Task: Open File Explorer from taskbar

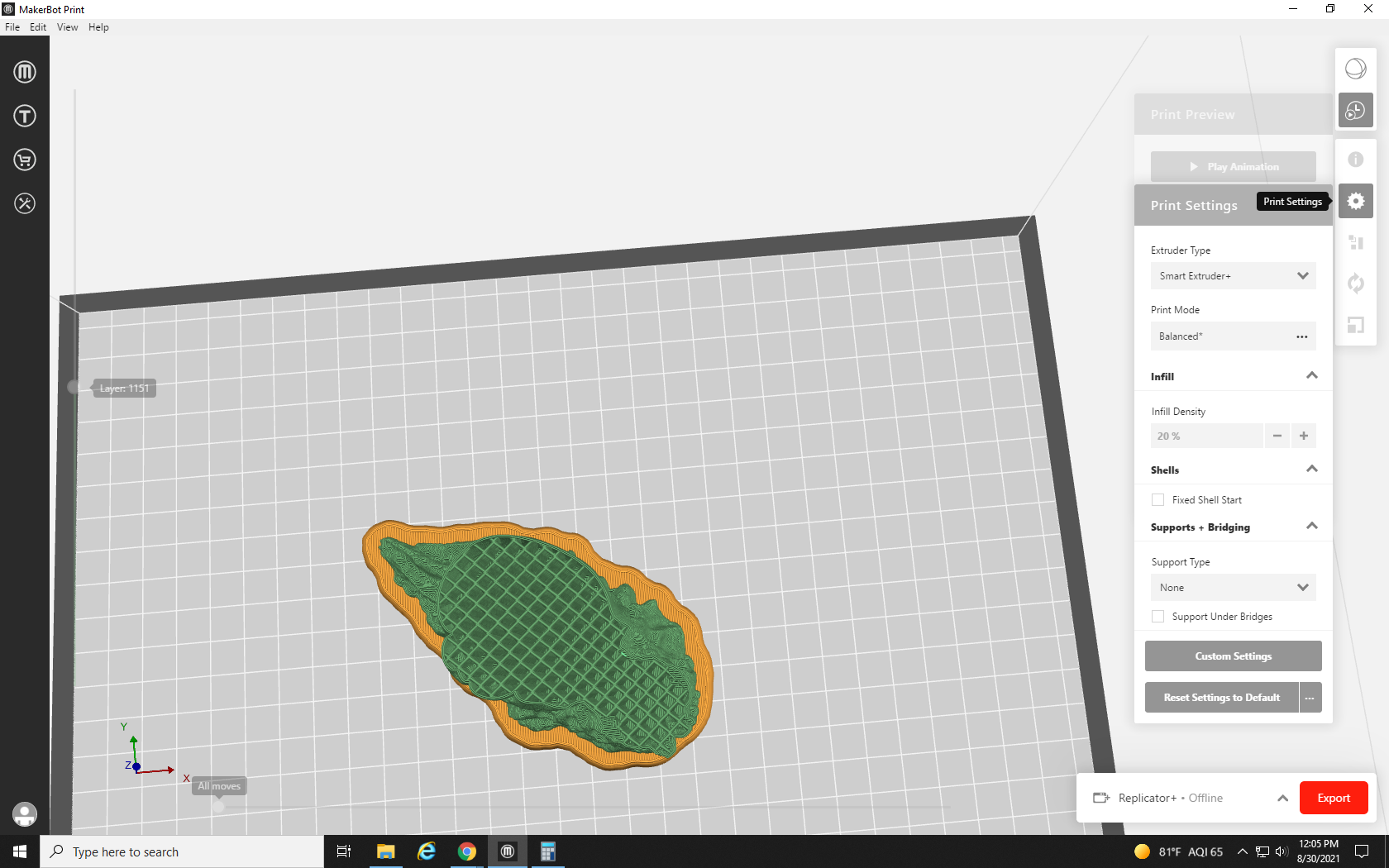Action: [385, 851]
